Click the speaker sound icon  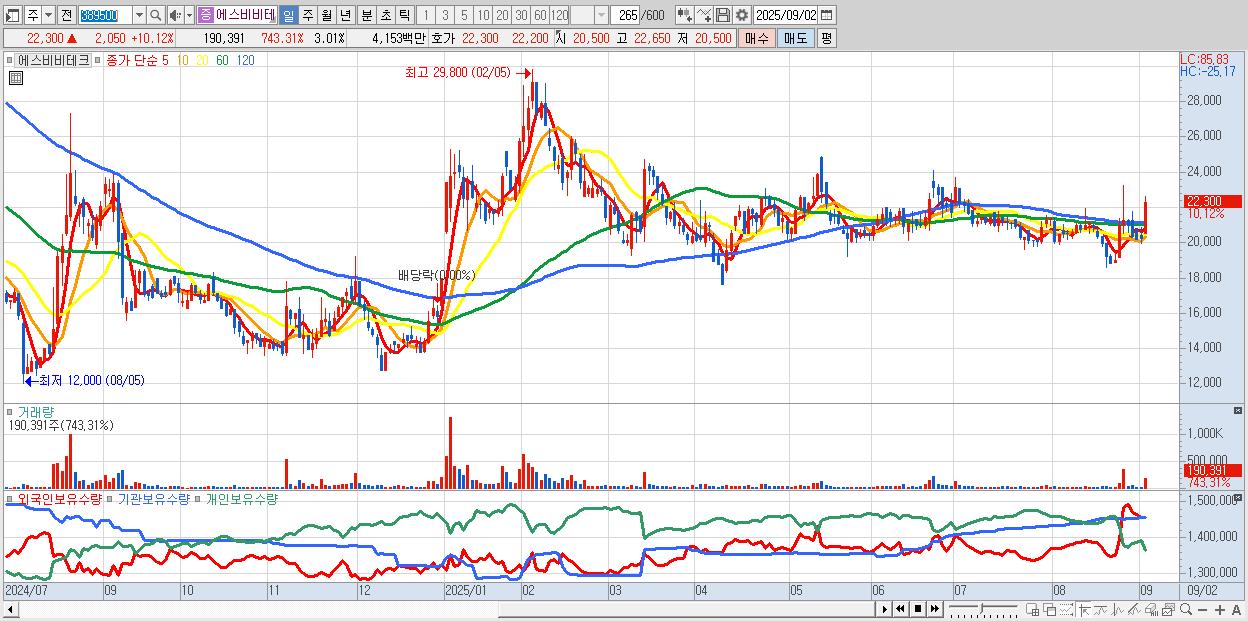(x=175, y=15)
